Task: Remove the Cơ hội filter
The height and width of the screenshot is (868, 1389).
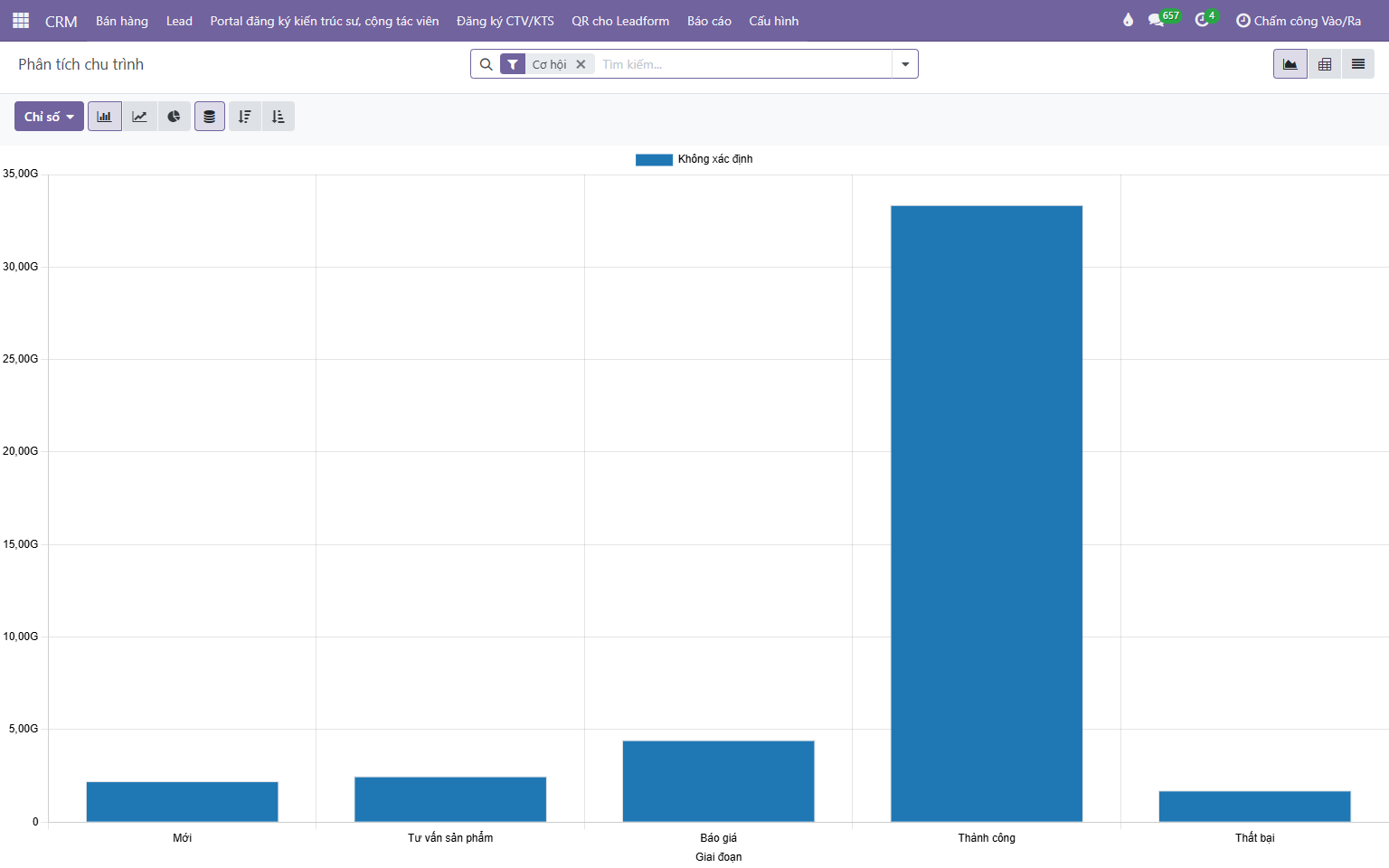Action: tap(581, 64)
